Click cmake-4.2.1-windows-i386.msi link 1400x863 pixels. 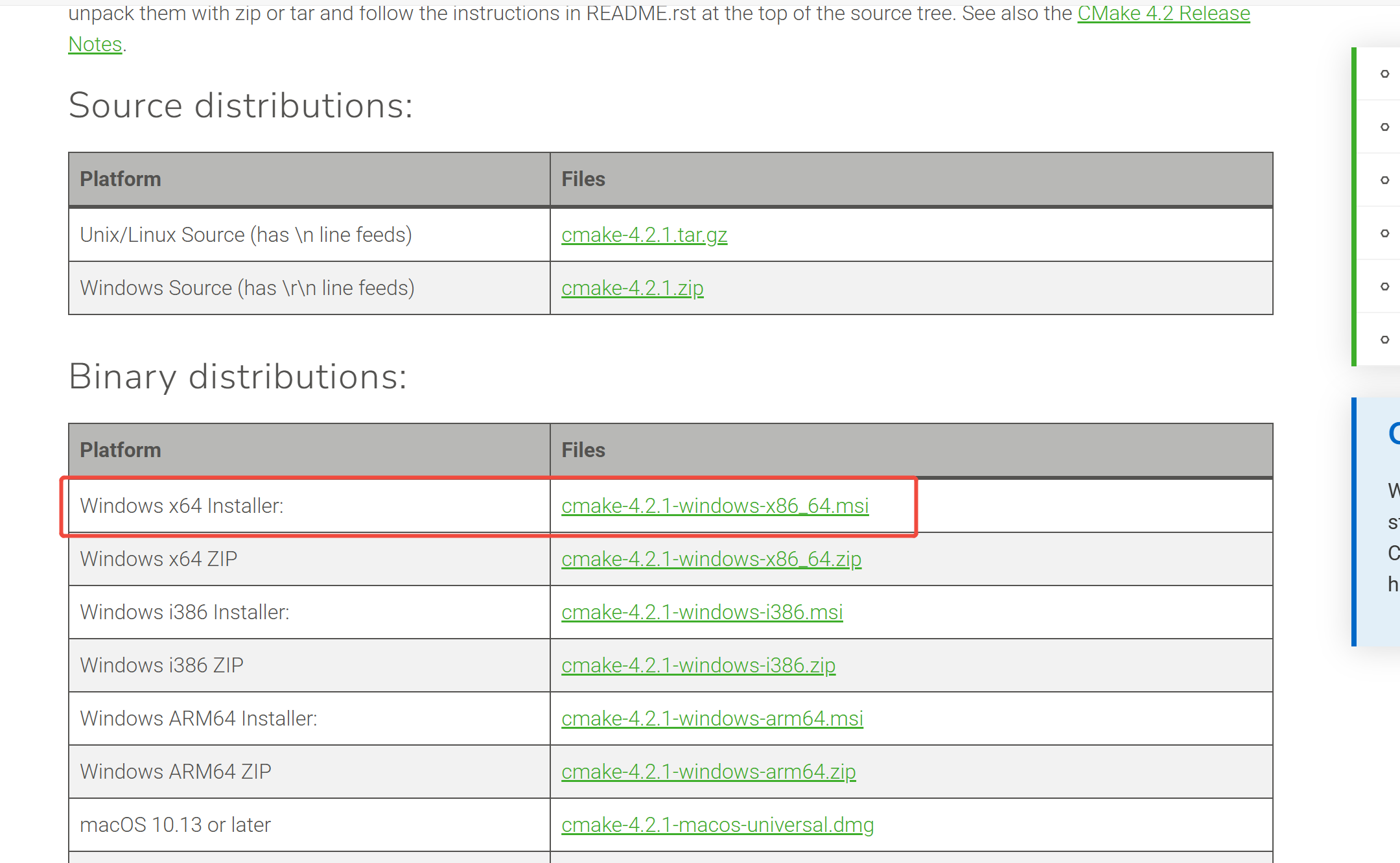pyautogui.click(x=701, y=612)
